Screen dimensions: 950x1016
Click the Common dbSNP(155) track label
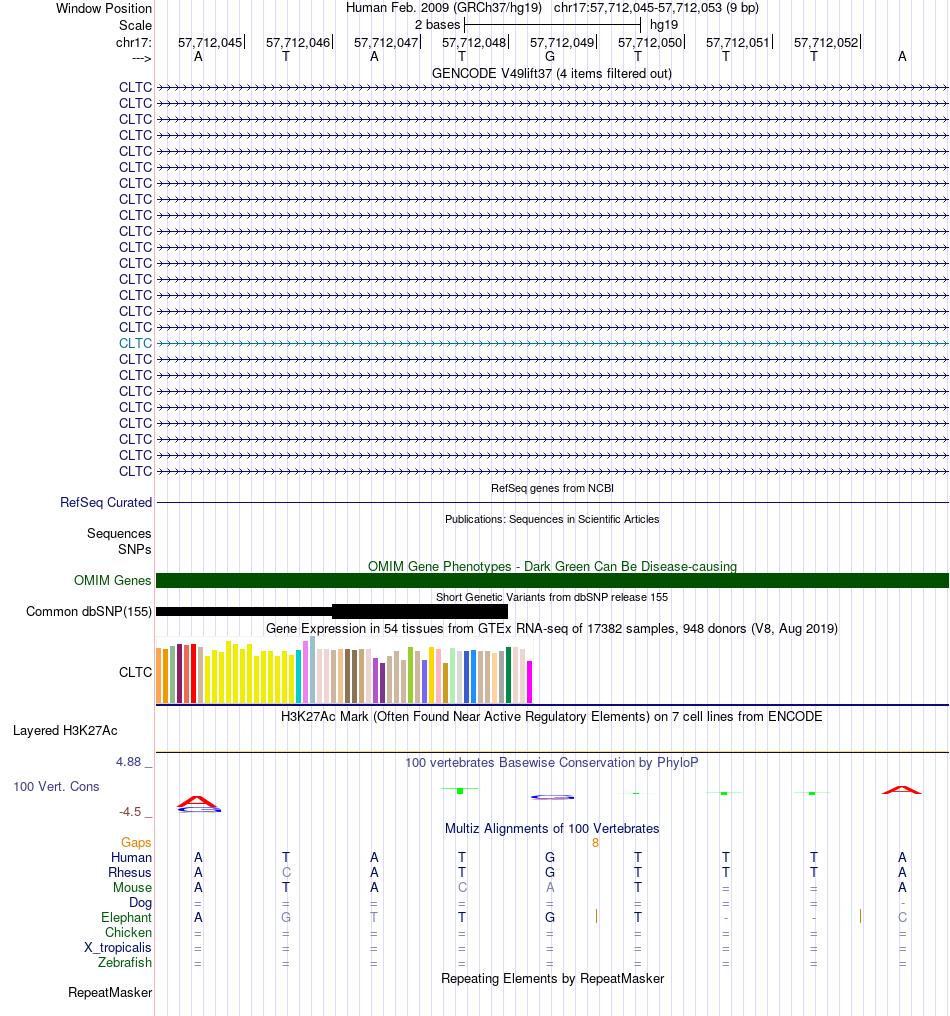pos(89,611)
